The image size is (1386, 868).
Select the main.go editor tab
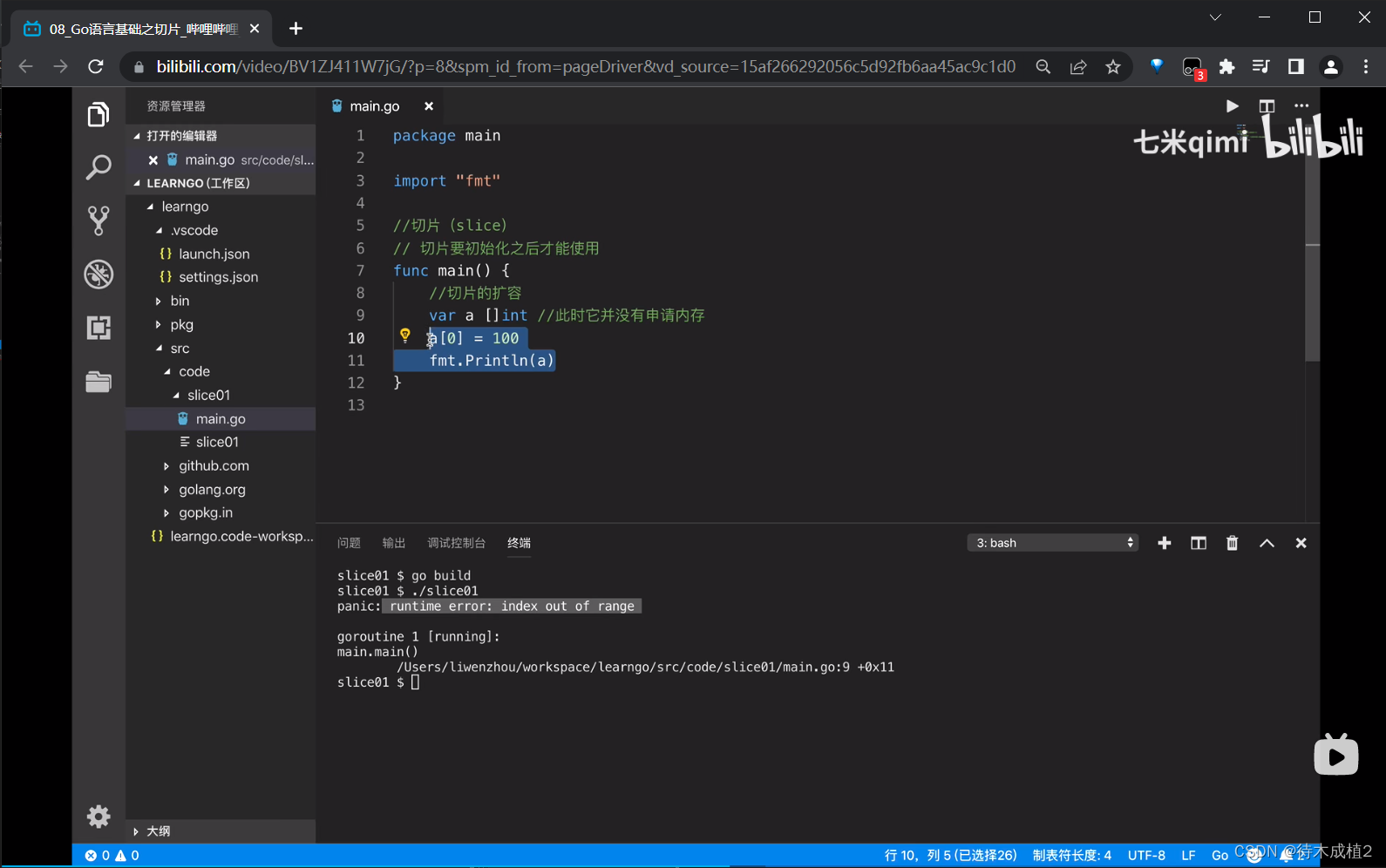click(x=375, y=106)
